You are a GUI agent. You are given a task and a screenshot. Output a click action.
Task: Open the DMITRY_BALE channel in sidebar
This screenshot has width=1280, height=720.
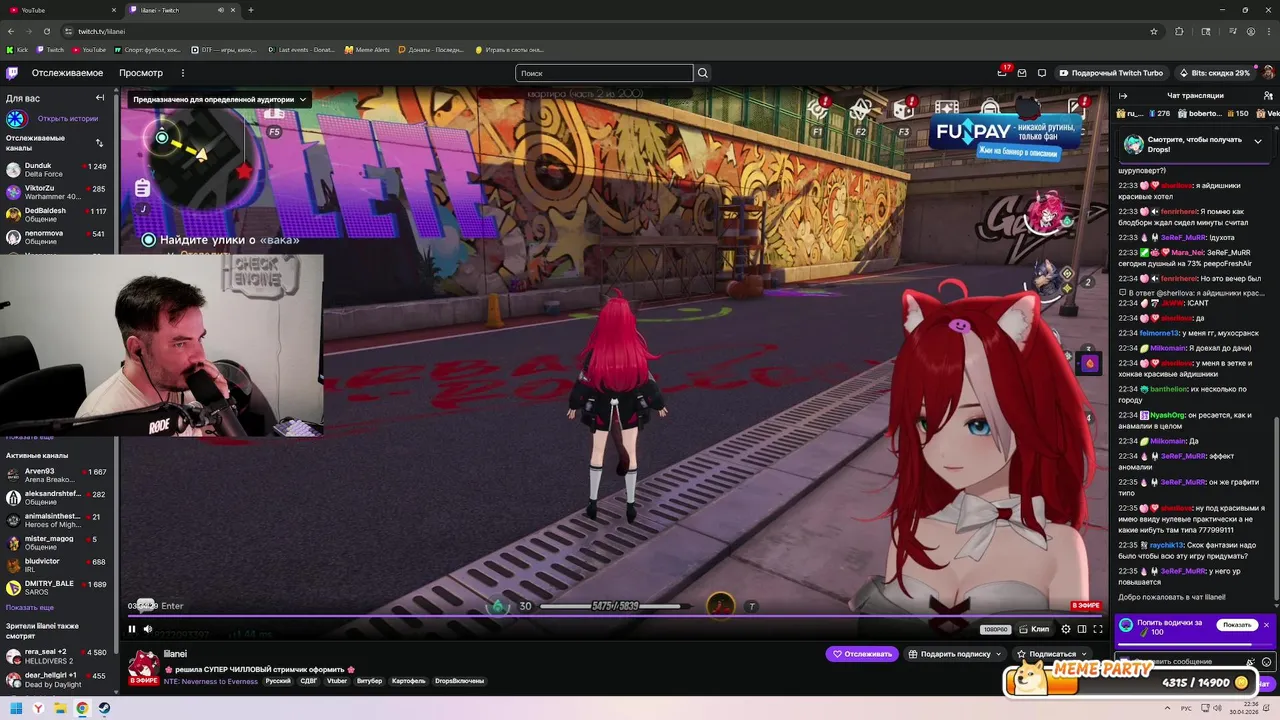(x=56, y=587)
